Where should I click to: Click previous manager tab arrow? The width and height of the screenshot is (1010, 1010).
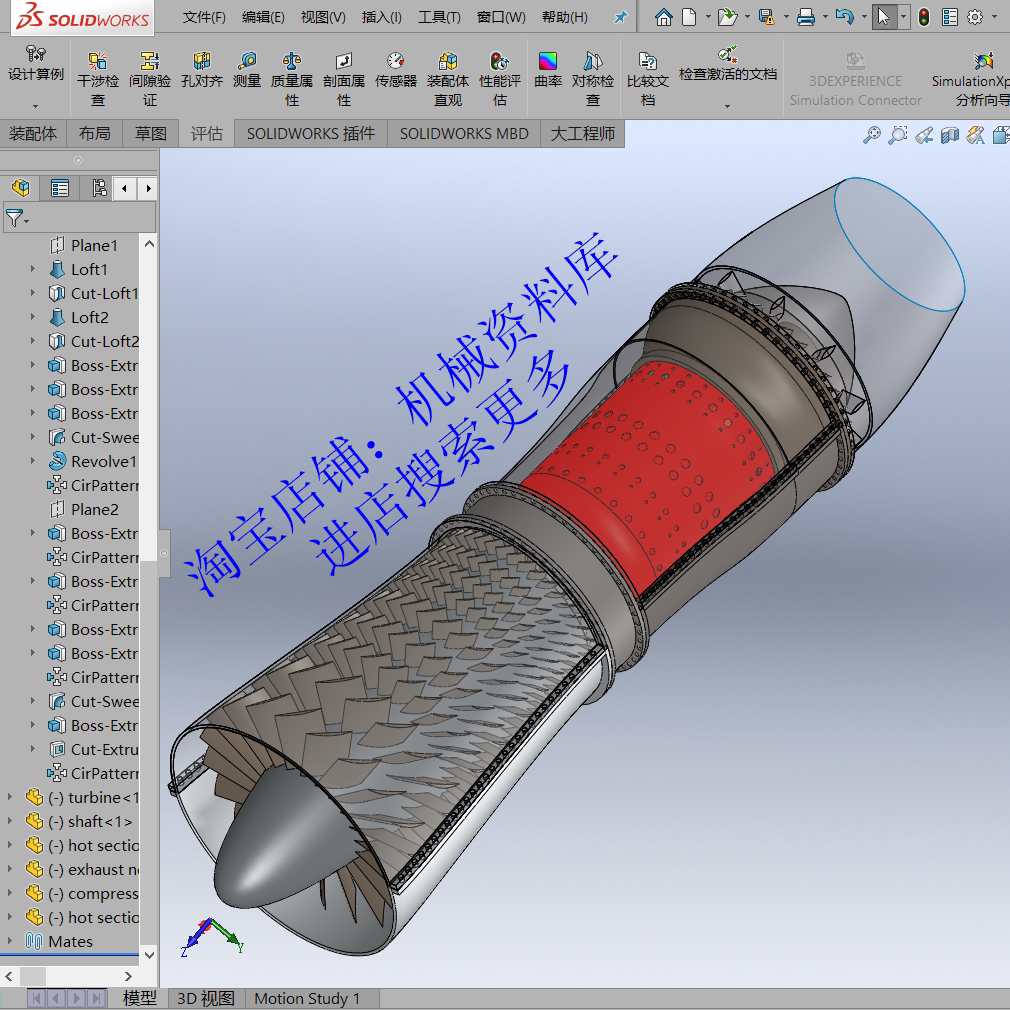[124, 189]
